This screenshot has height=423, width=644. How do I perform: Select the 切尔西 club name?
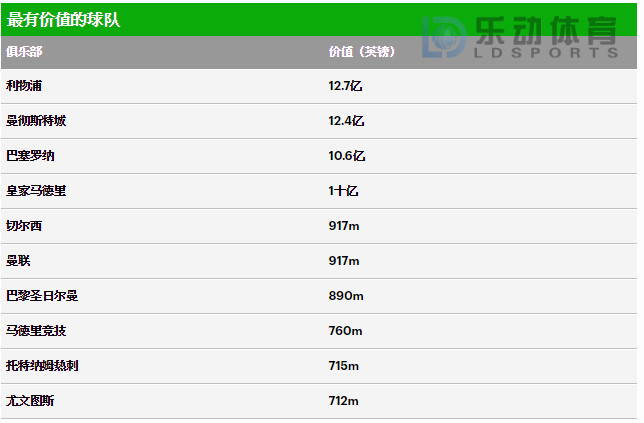[24, 225]
